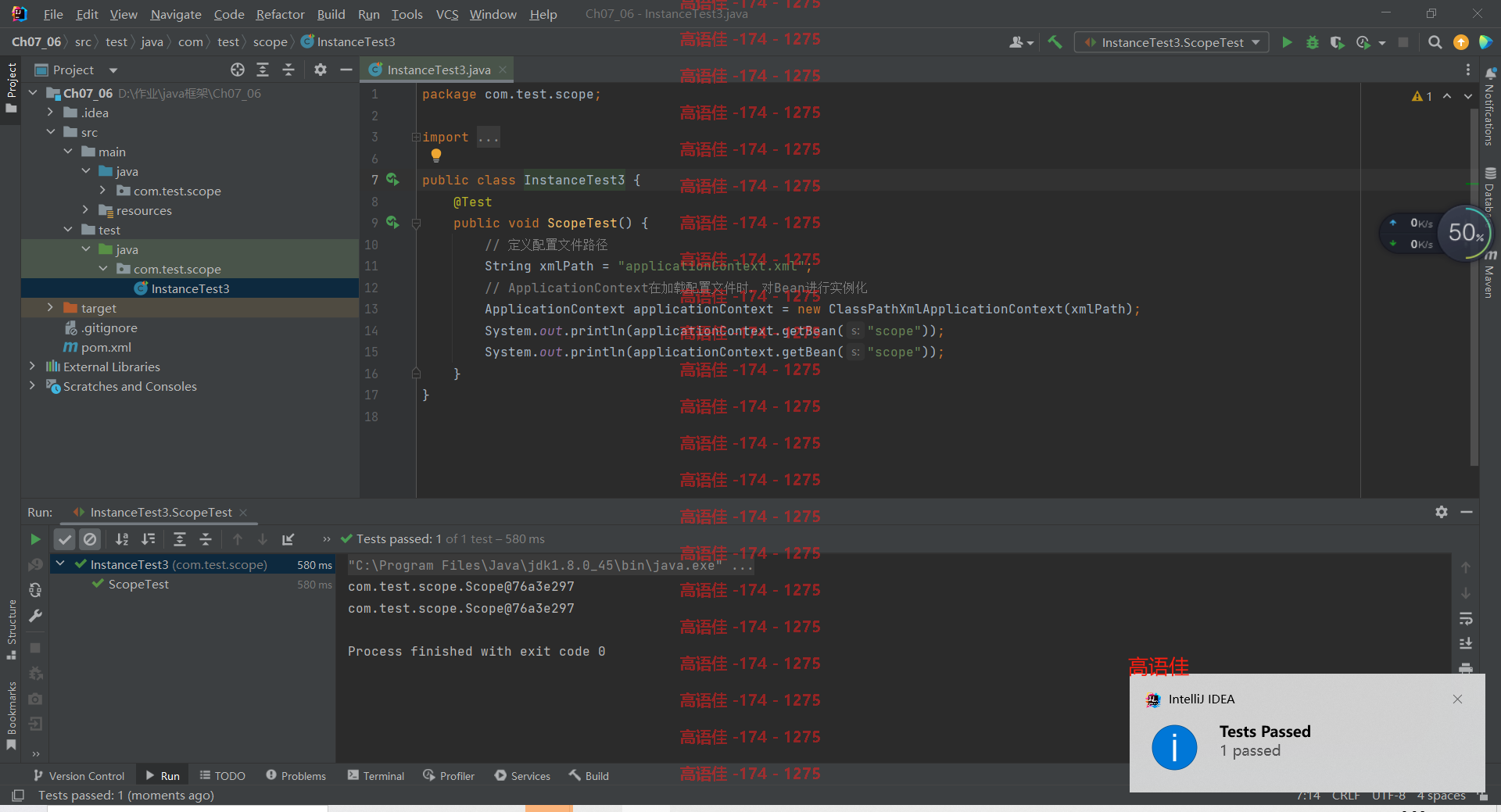This screenshot has height=812, width=1501.
Task: Click the yellow lightbulb intention icon
Action: tap(436, 156)
